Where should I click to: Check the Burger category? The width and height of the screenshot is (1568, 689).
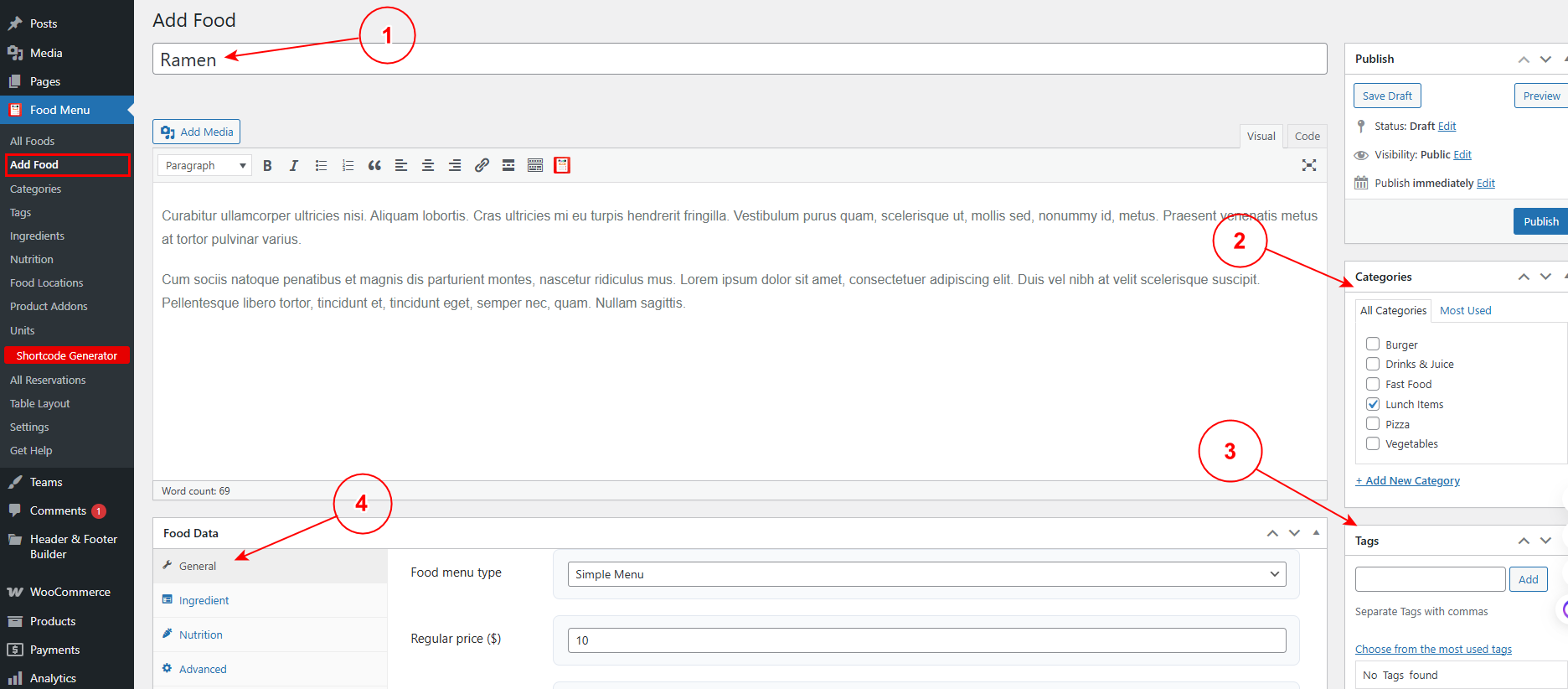click(x=1373, y=344)
